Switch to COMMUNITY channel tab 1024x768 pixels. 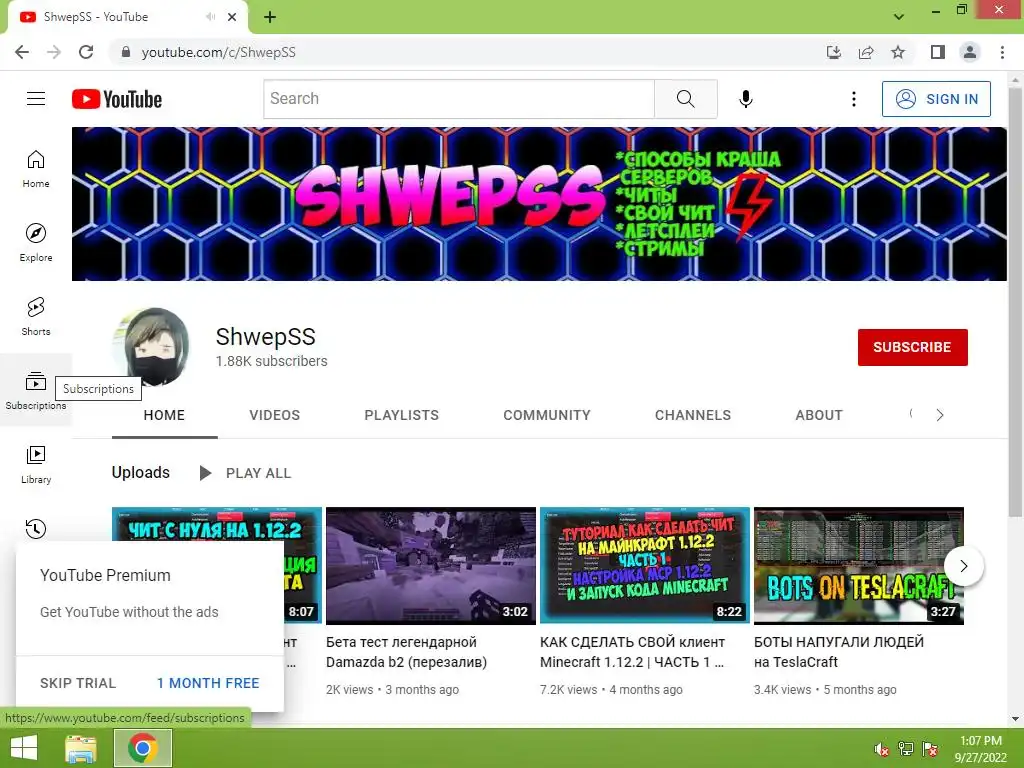click(547, 415)
